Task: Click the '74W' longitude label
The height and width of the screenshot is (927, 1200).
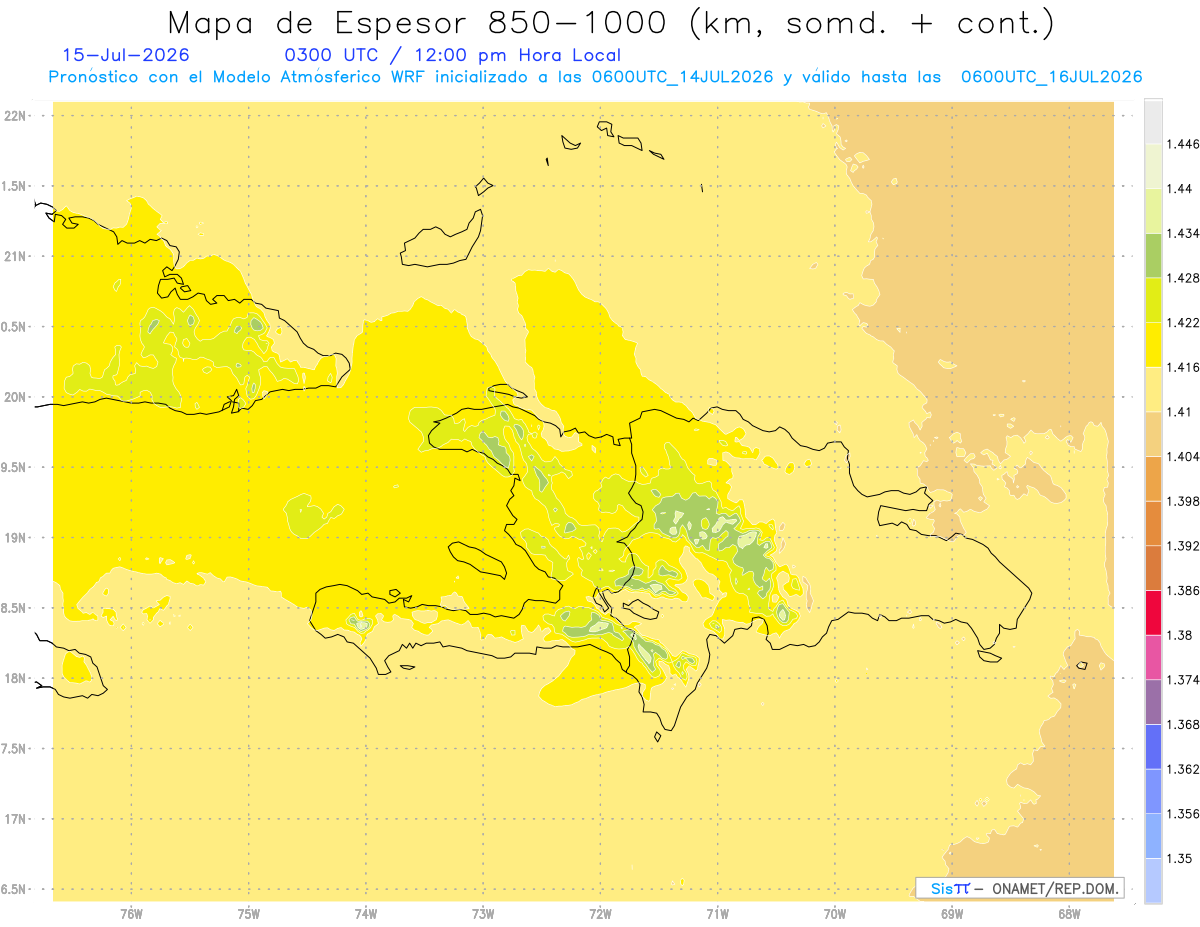Action: tap(366, 913)
